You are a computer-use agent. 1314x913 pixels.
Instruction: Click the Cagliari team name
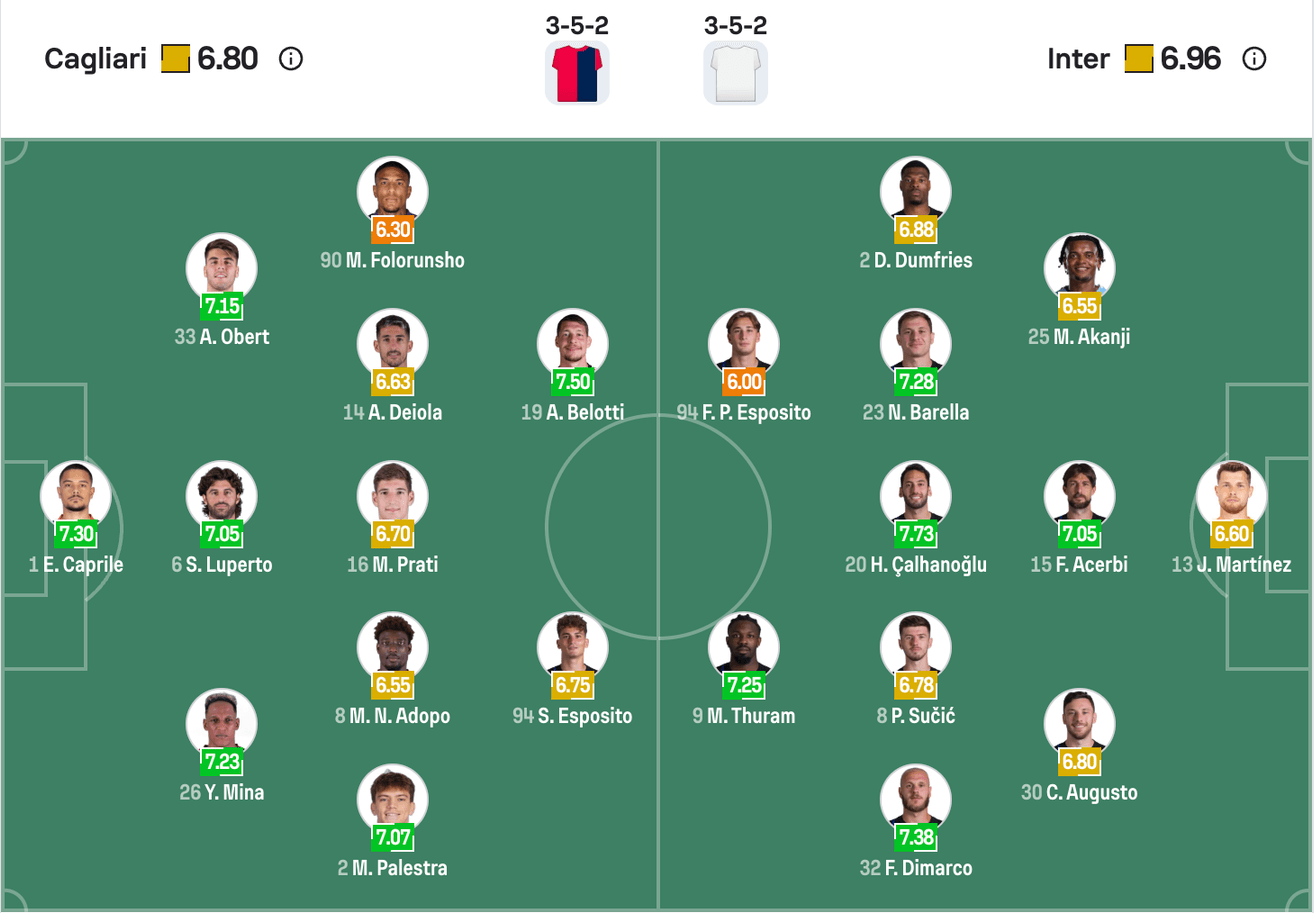click(x=96, y=59)
